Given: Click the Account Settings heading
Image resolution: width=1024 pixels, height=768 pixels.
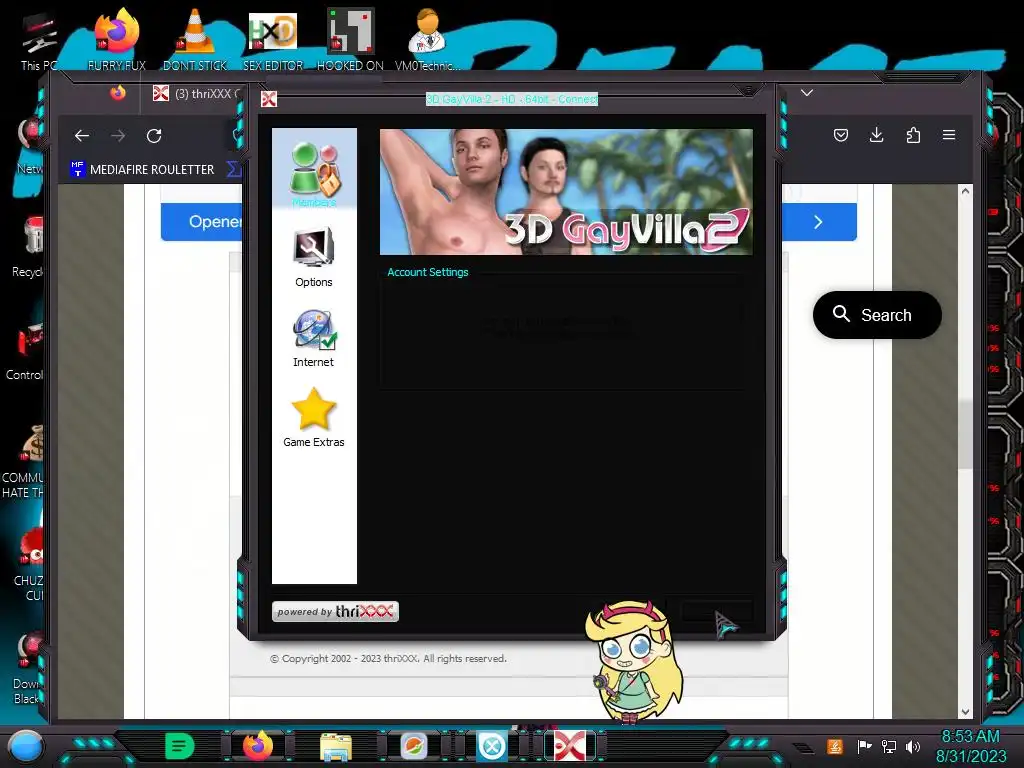Looking at the screenshot, I should [428, 272].
